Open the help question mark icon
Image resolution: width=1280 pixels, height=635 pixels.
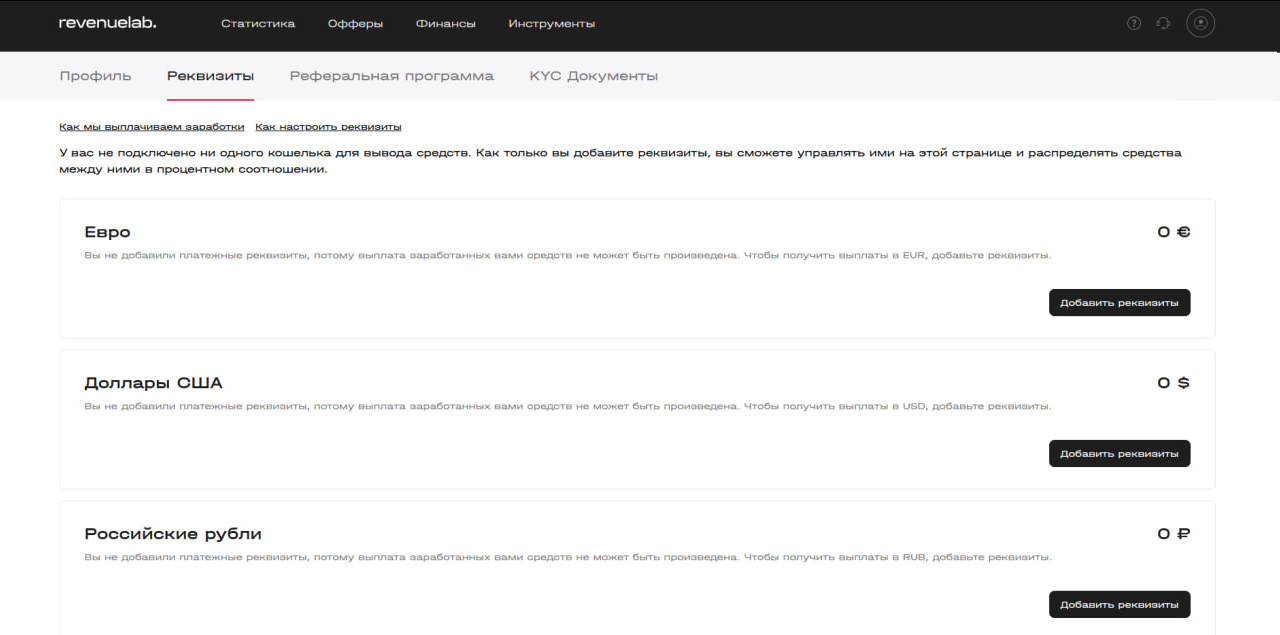(x=1133, y=24)
